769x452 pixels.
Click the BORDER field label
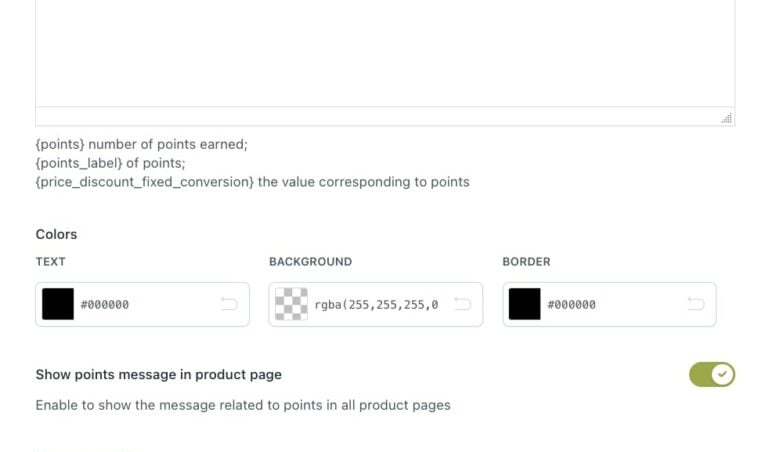tap(526, 262)
